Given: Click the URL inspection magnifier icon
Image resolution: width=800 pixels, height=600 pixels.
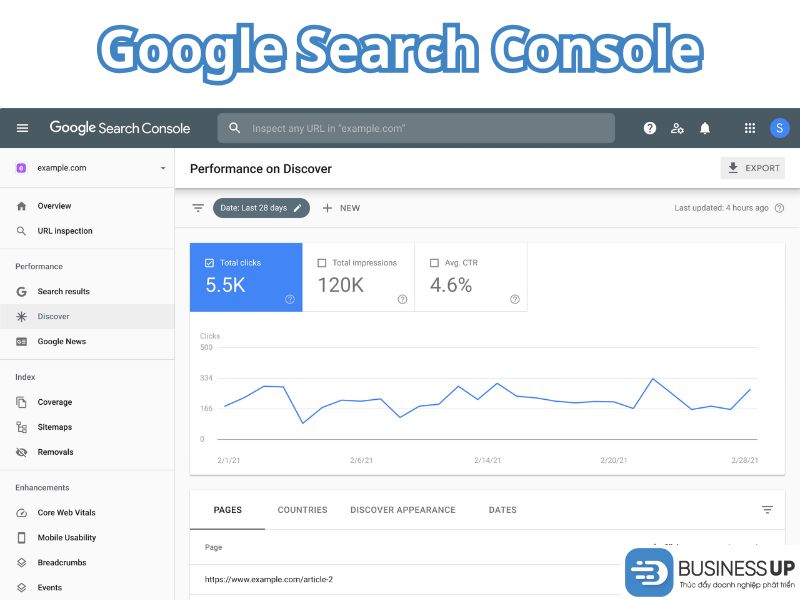Looking at the screenshot, I should pos(21,231).
